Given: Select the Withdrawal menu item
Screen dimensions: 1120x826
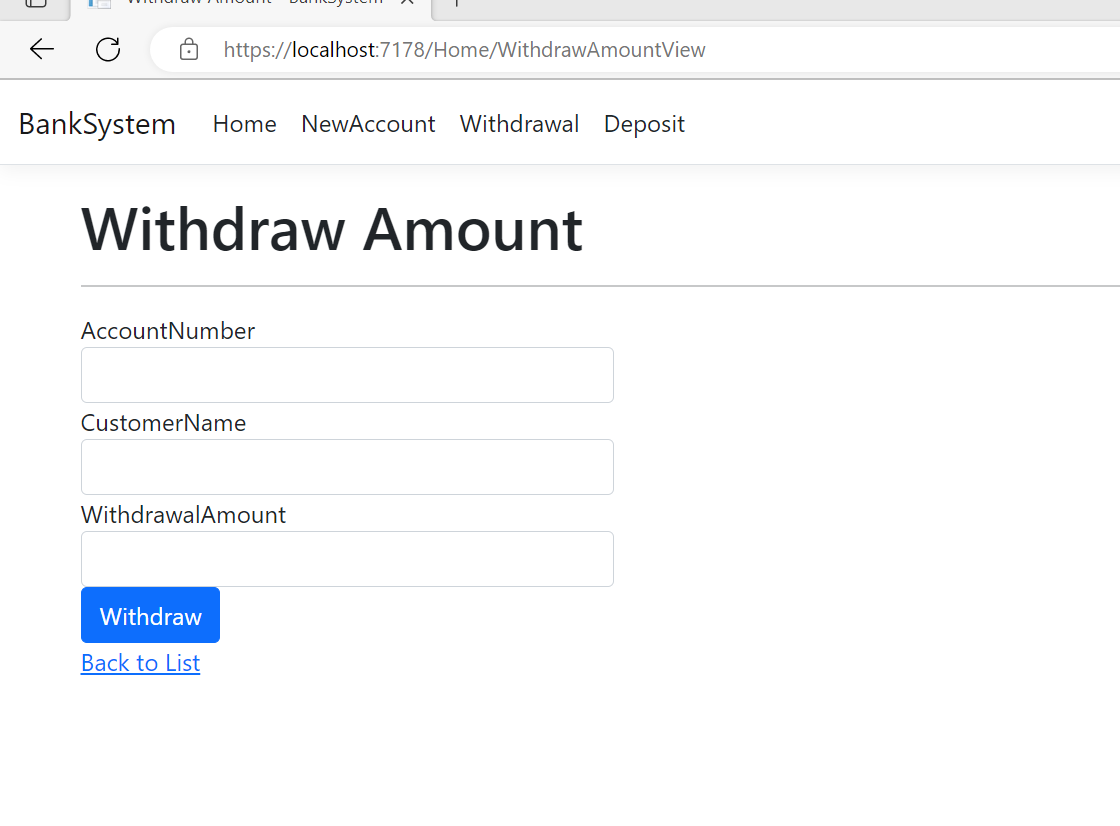Looking at the screenshot, I should point(519,124).
